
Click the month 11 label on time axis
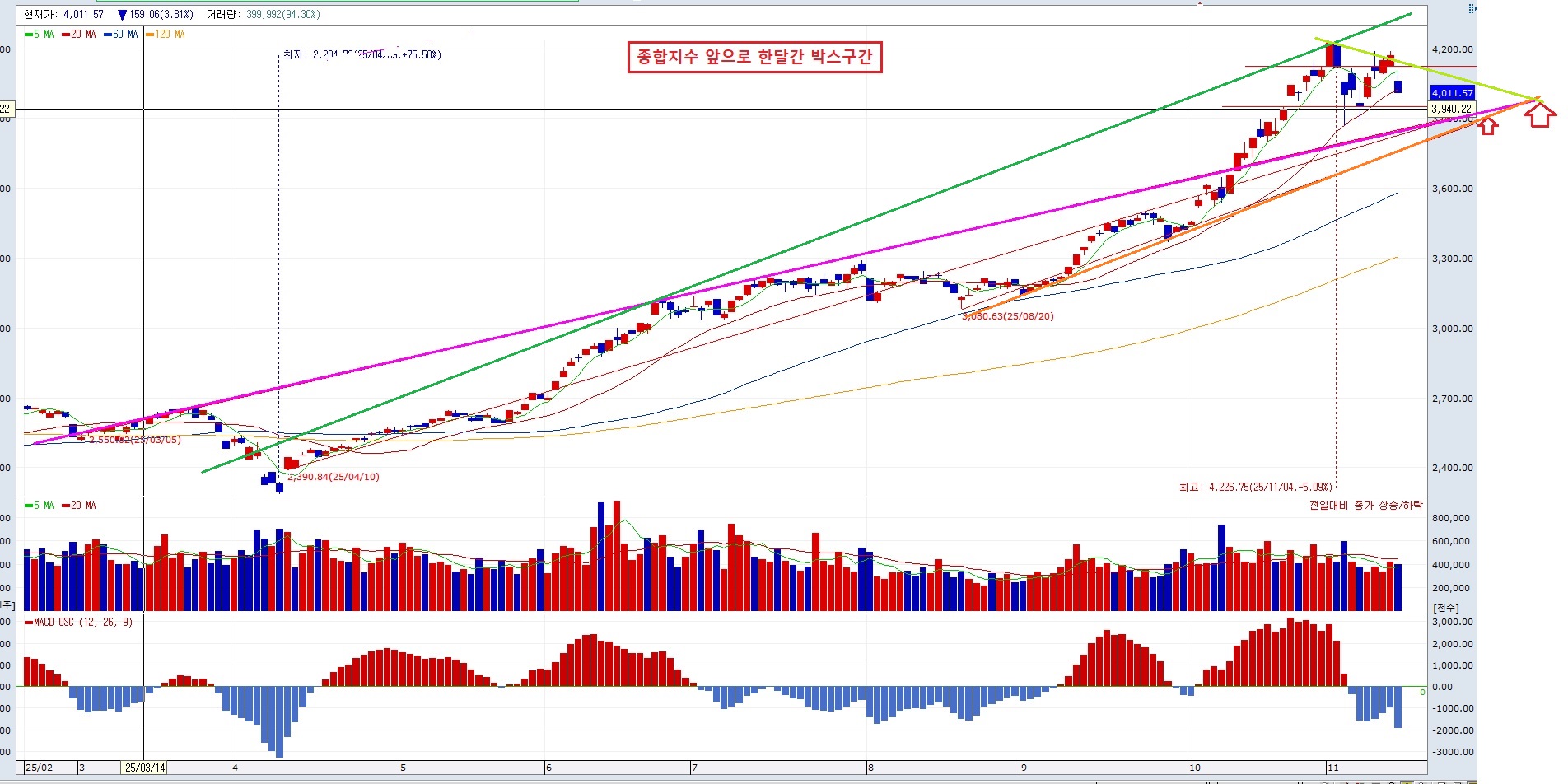click(x=1333, y=768)
